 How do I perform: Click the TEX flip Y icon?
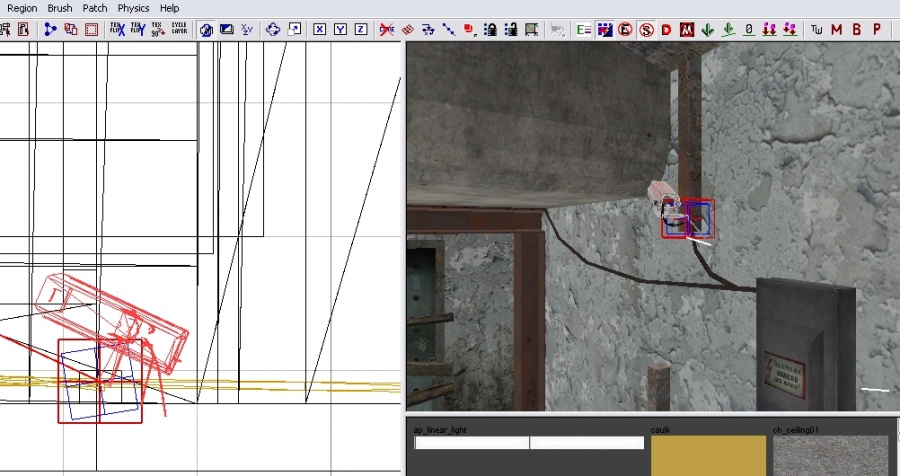click(137, 29)
